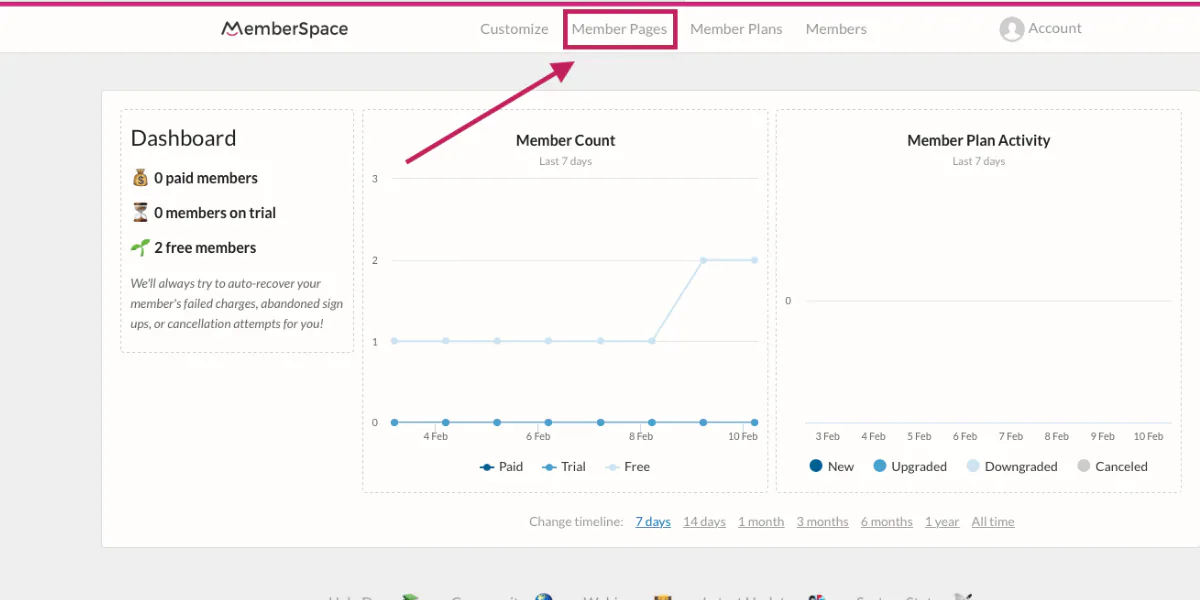
Task: Toggle the Paid series in legend
Action: [x=502, y=466]
